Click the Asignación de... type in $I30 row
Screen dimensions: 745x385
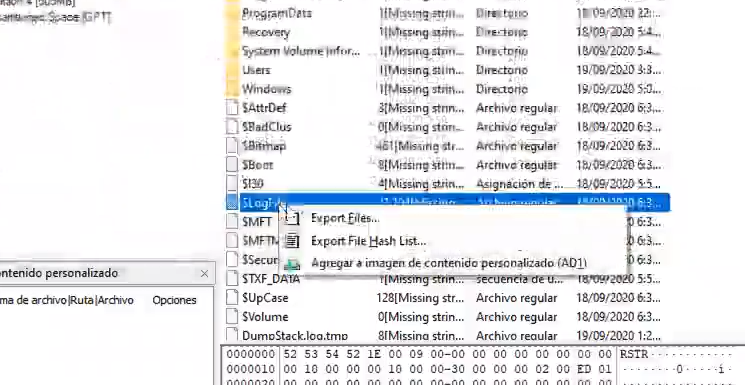click(520, 183)
